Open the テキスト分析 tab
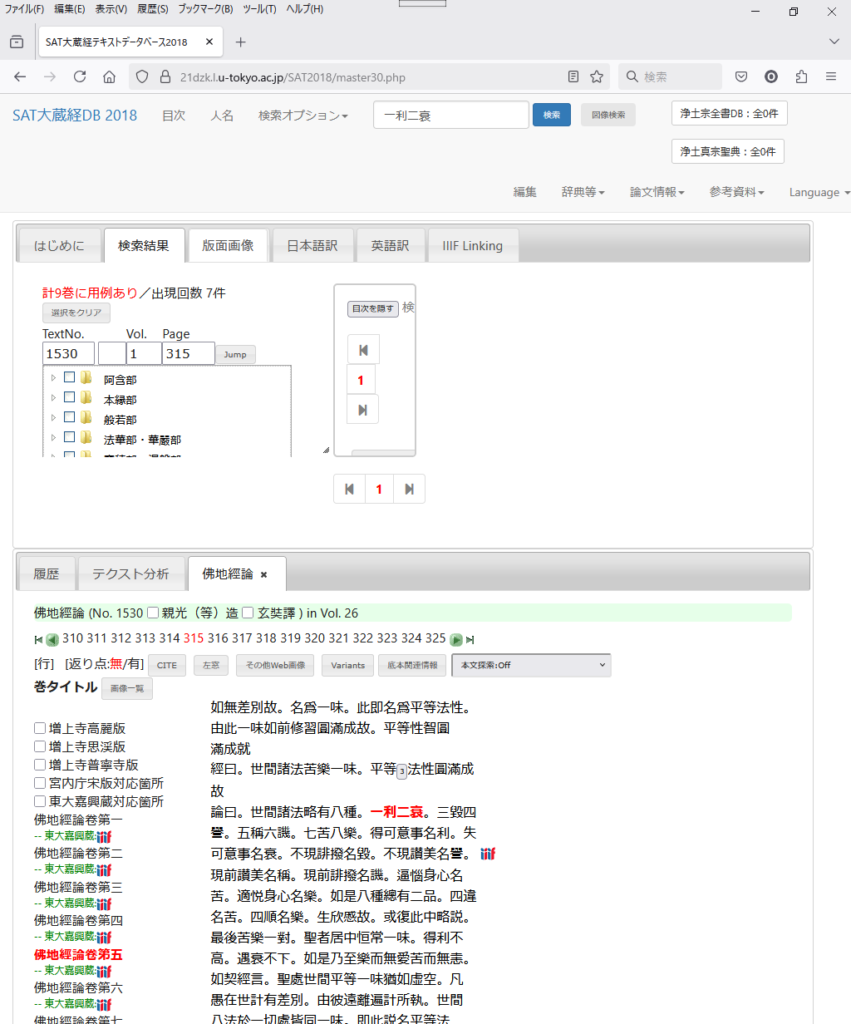Screen dimensions: 851x1024 tap(130, 574)
